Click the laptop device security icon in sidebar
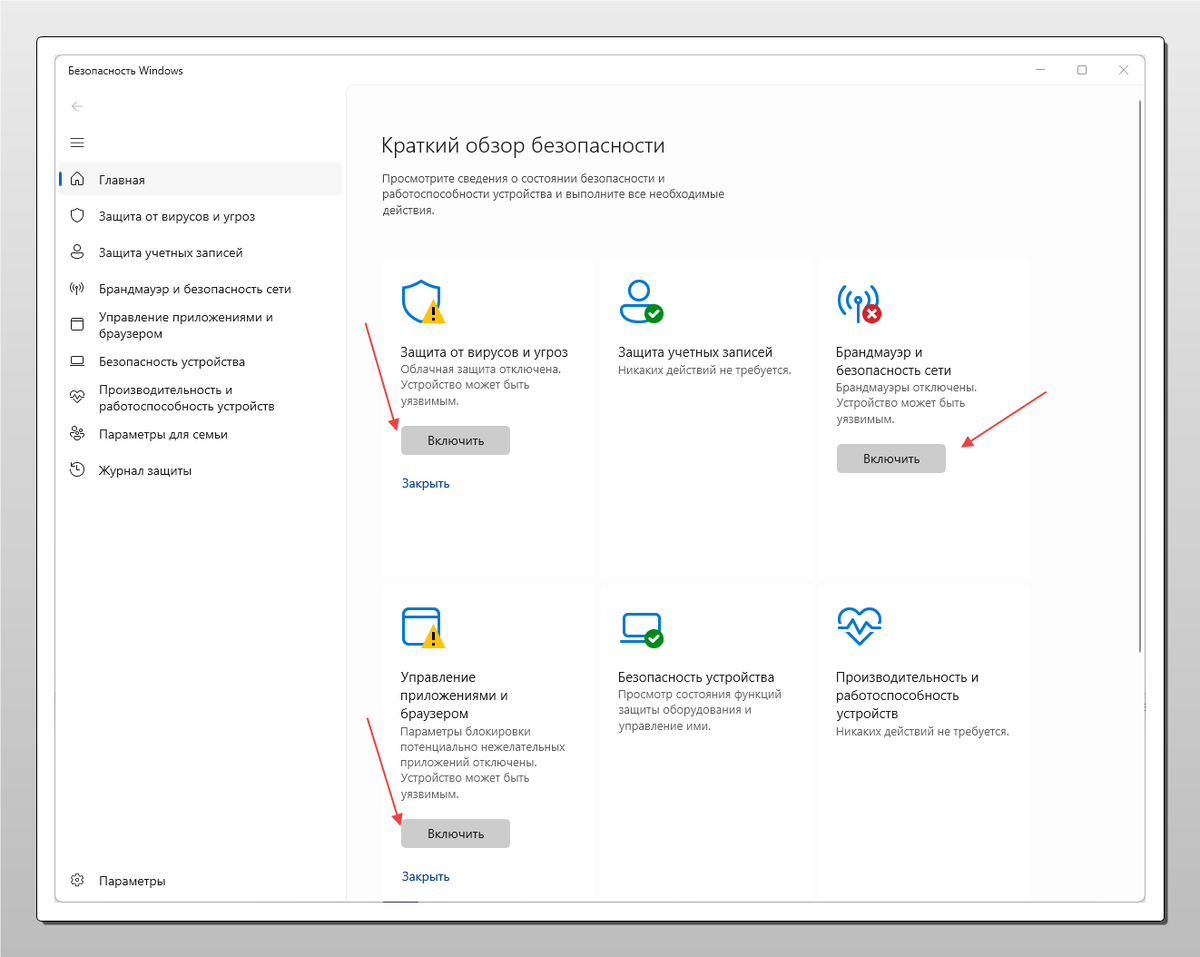 [x=77, y=361]
